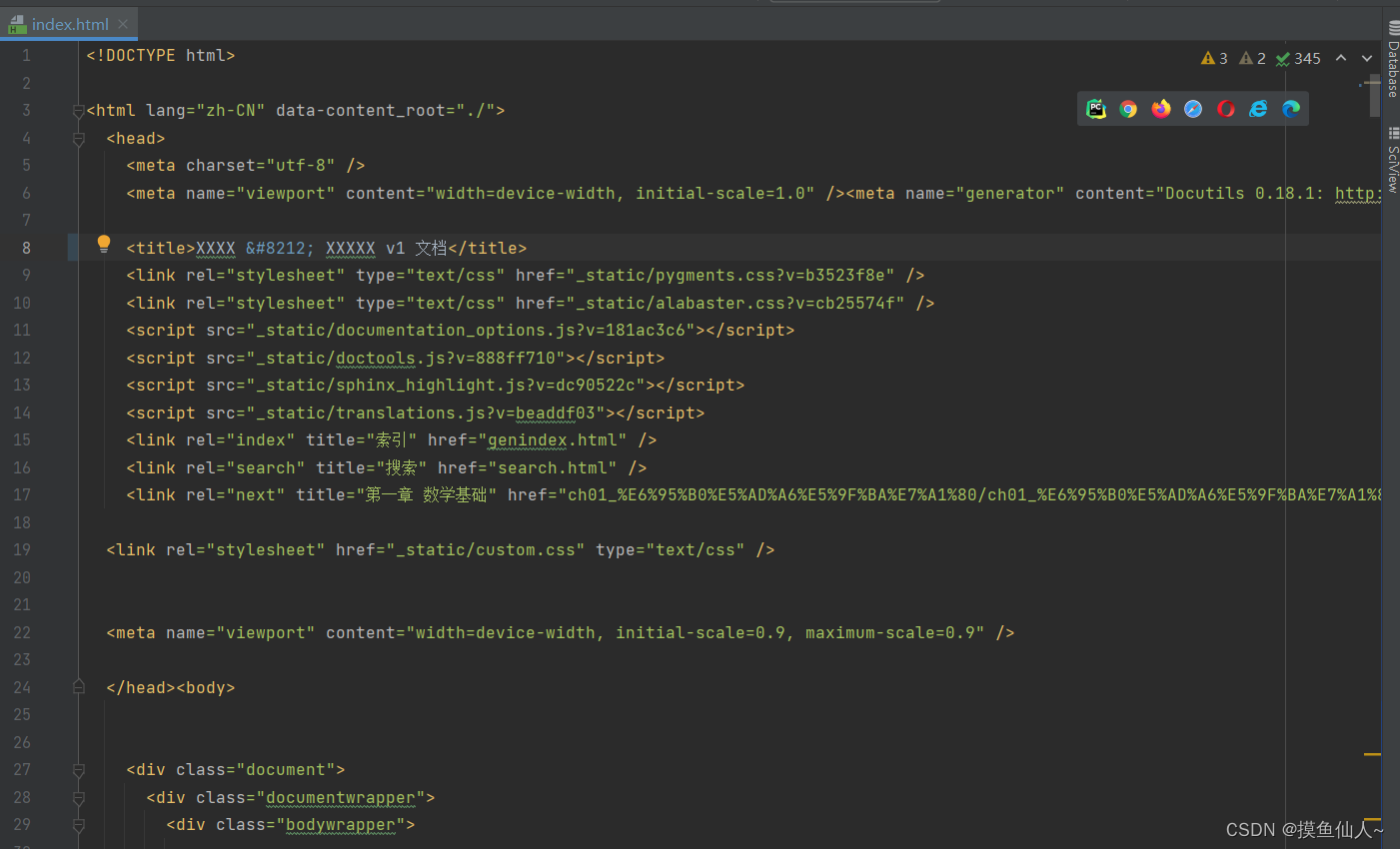
Task: Click the http link in generator meta
Action: click(x=1358, y=193)
